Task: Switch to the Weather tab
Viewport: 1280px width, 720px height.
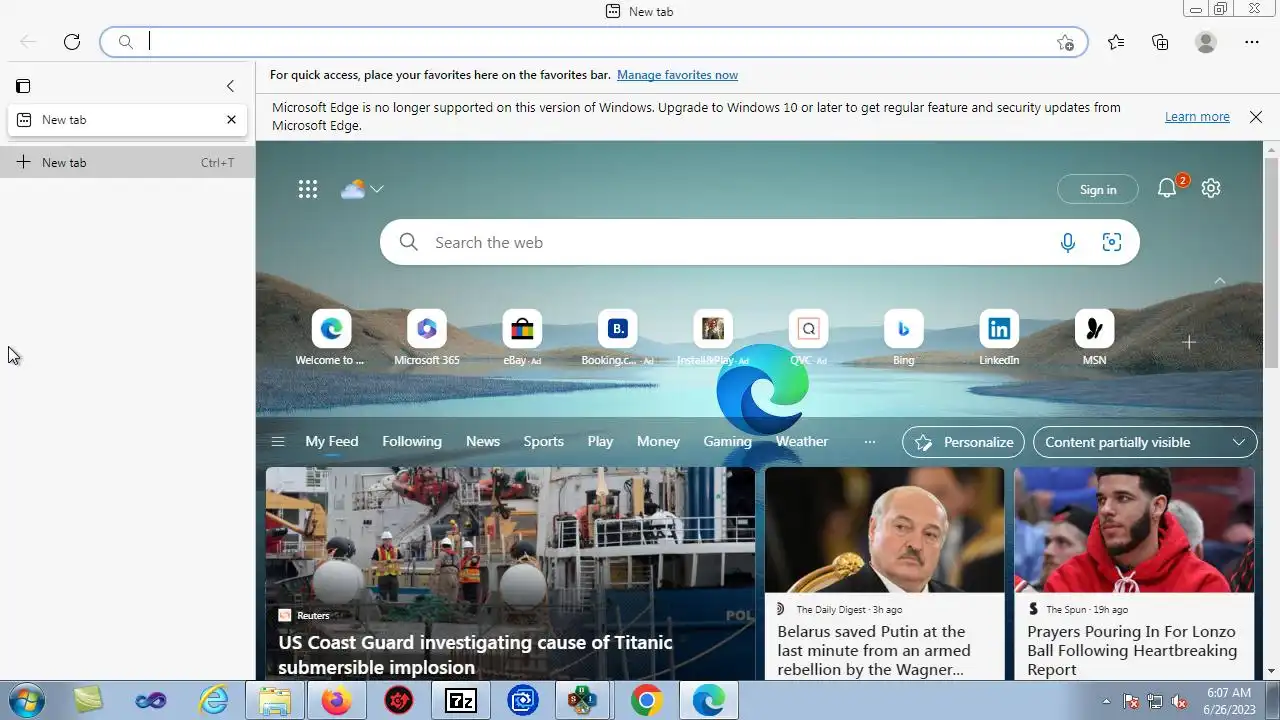Action: point(802,441)
